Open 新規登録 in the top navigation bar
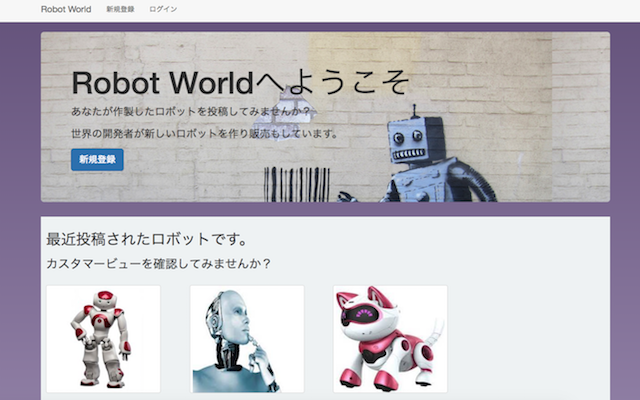The height and width of the screenshot is (400, 640). point(120,9)
